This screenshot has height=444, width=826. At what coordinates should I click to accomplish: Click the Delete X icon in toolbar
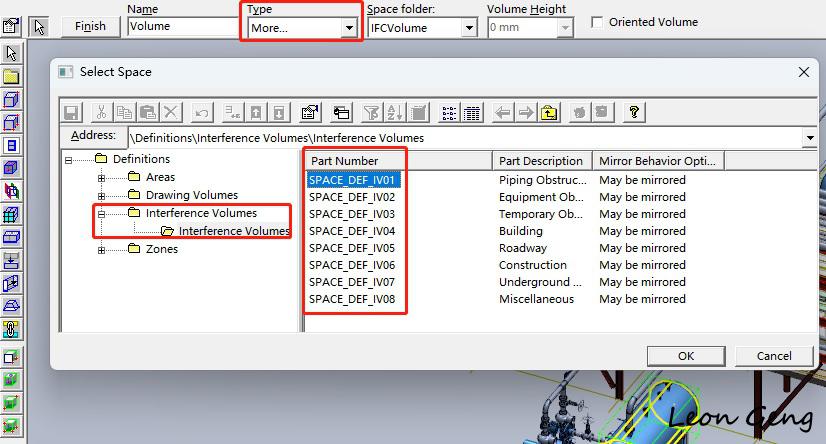point(171,113)
